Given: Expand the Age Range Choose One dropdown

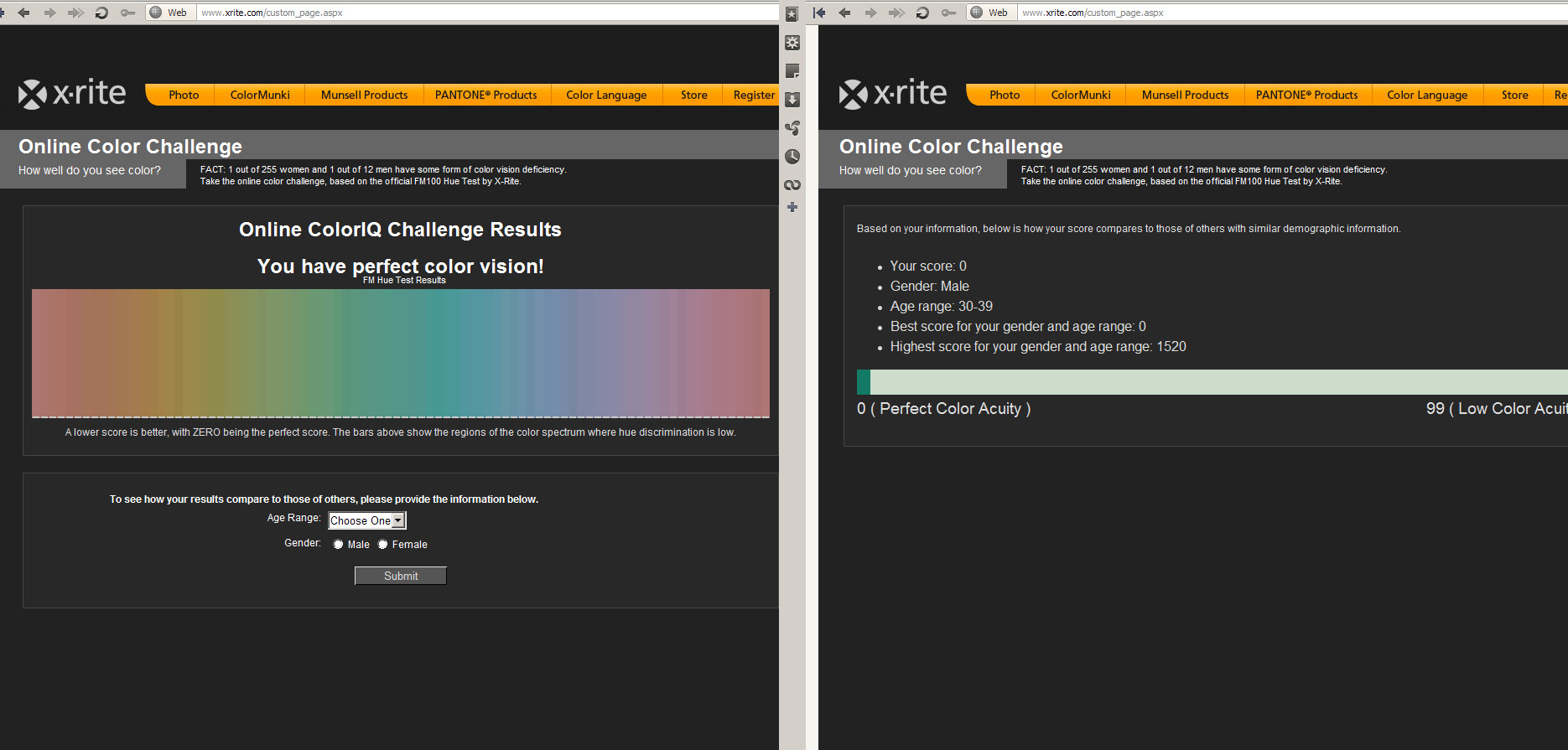Looking at the screenshot, I should [x=366, y=520].
